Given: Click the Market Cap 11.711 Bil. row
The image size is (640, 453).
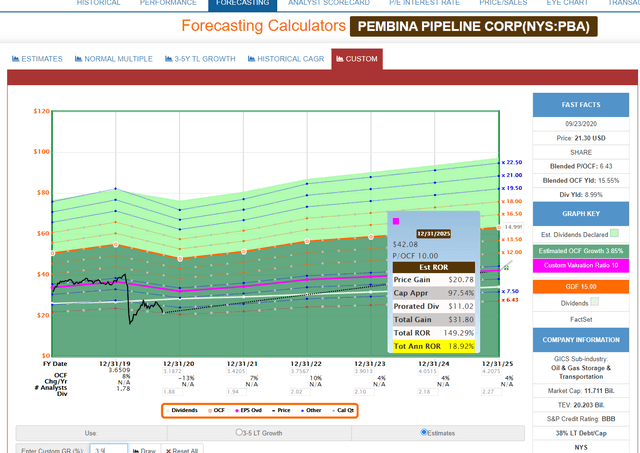Looking at the screenshot, I should pyautogui.click(x=581, y=391).
